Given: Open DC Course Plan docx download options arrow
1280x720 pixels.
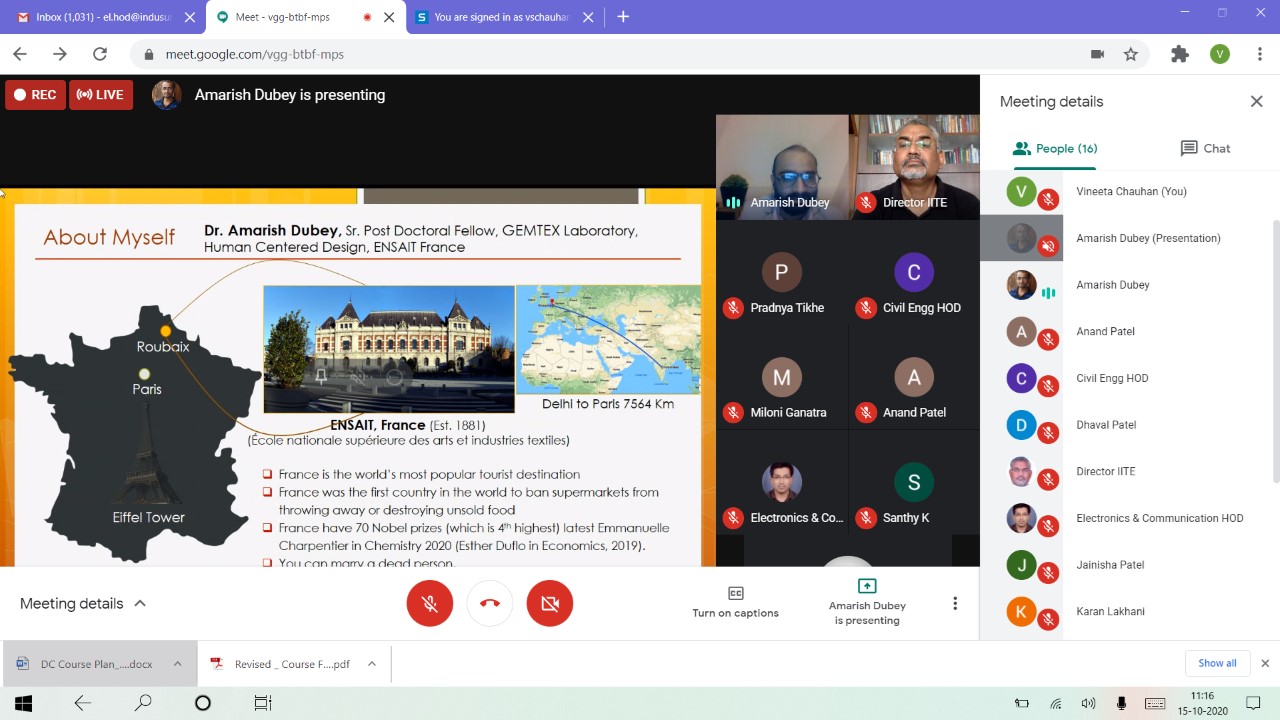Looking at the screenshot, I should pos(177,664).
